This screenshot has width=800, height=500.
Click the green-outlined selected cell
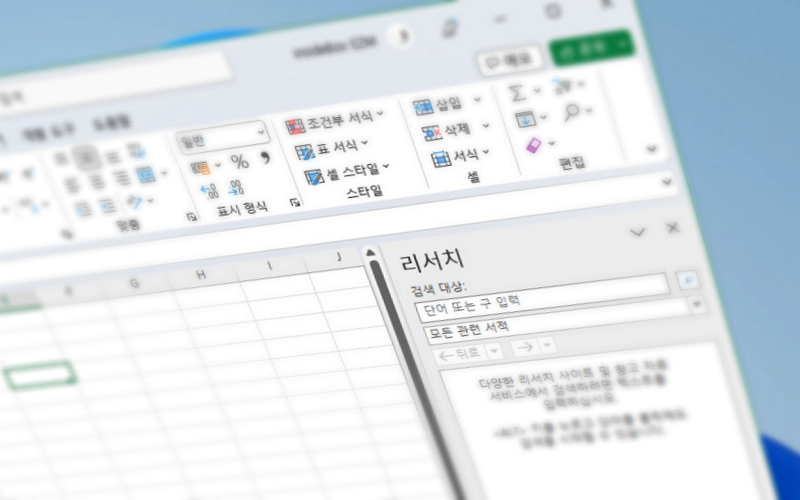(x=40, y=376)
